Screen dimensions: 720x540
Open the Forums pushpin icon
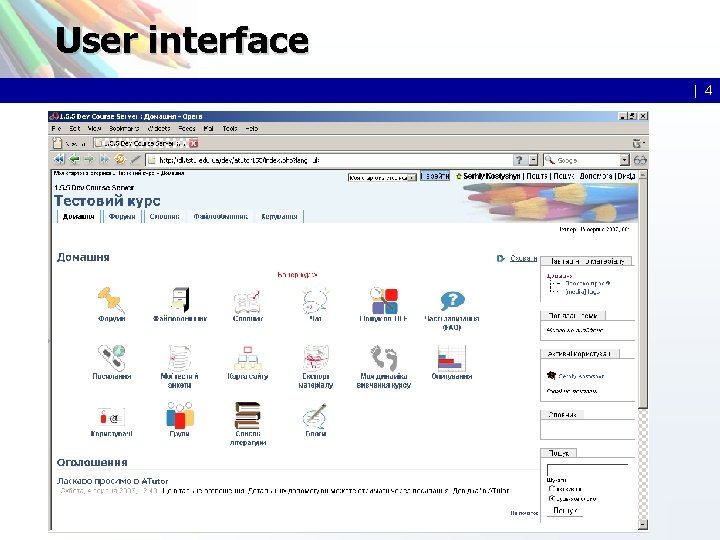(x=111, y=300)
